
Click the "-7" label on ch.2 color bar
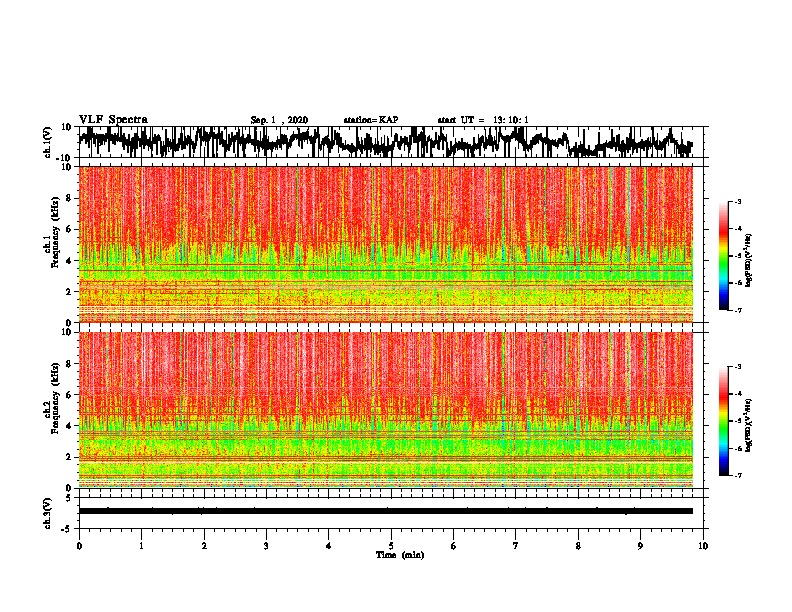[737, 476]
